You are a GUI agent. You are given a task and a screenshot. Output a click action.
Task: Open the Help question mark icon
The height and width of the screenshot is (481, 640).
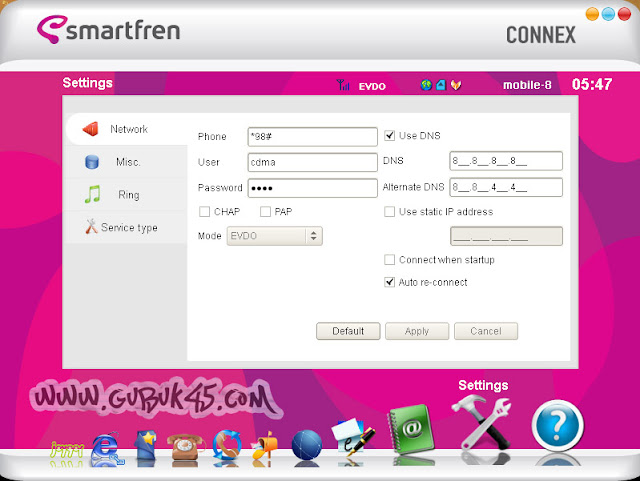(x=558, y=425)
